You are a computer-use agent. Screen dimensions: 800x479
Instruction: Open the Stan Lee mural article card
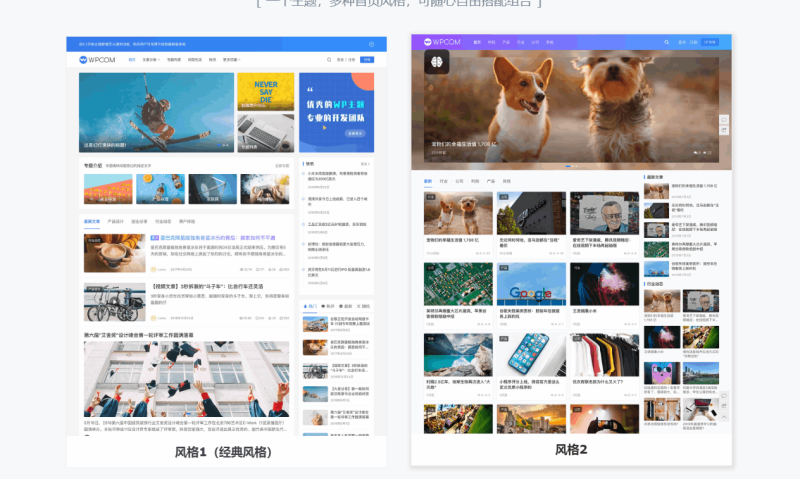[605, 224]
